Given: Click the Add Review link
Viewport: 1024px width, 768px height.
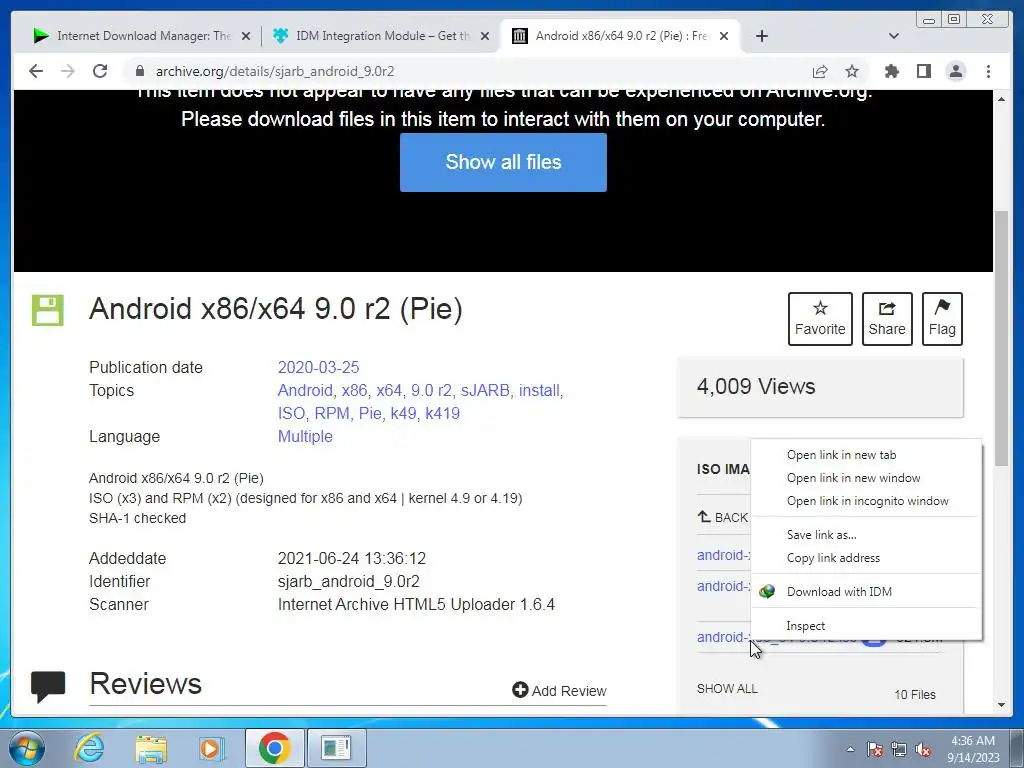Looking at the screenshot, I should click(560, 690).
